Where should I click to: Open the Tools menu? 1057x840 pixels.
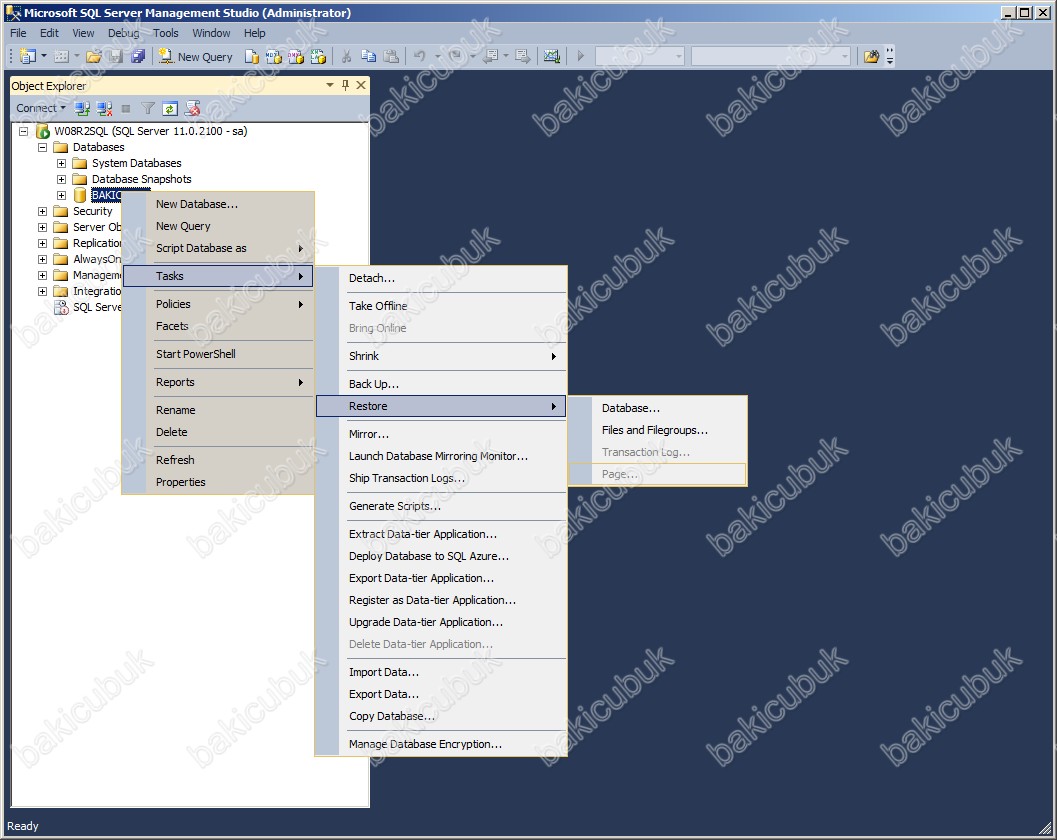click(166, 33)
